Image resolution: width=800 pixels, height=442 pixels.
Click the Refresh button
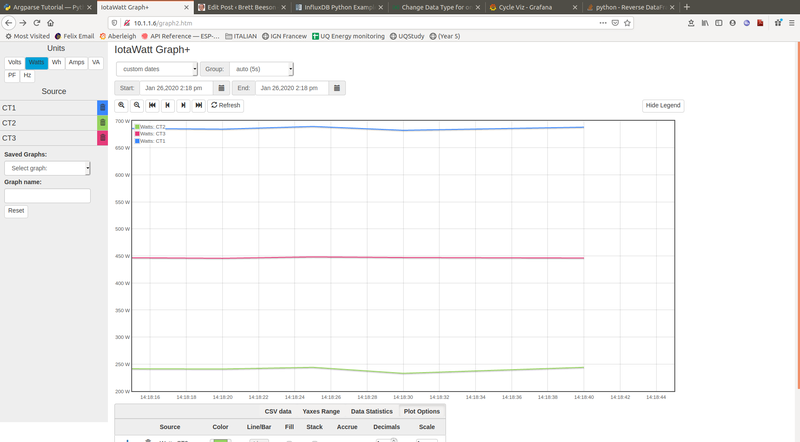(226, 105)
